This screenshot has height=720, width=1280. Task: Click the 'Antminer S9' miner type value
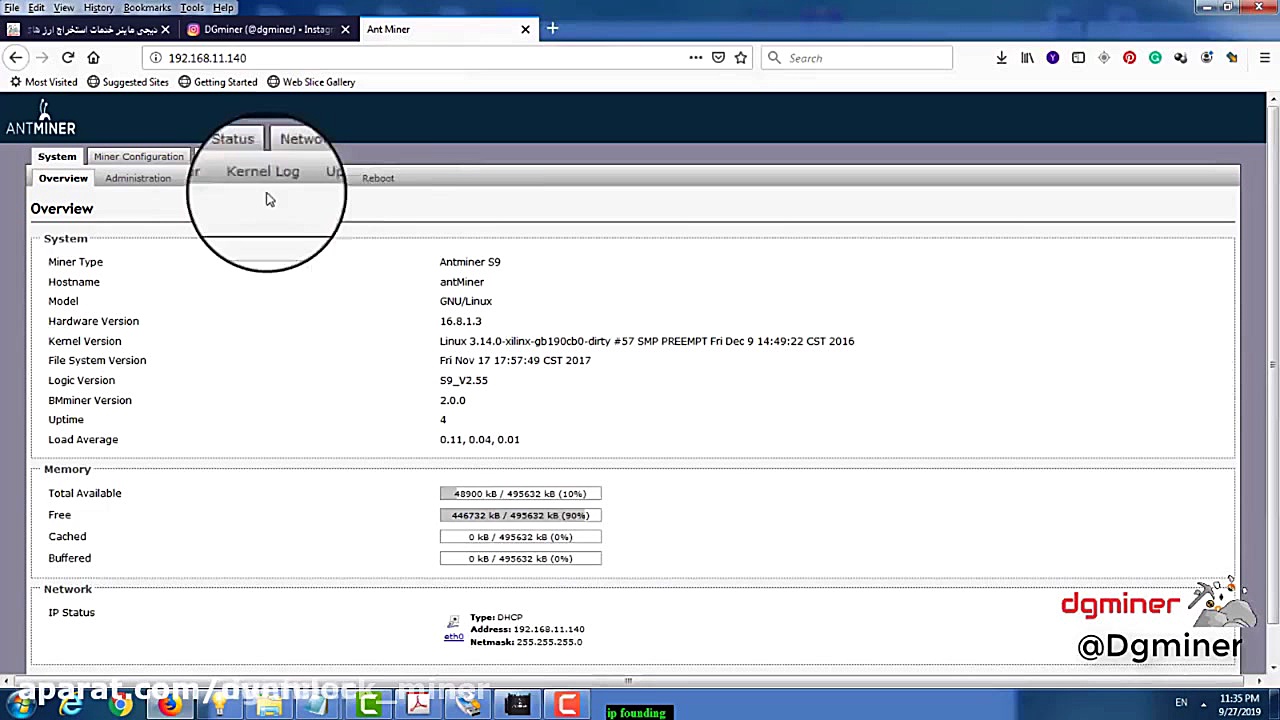point(470,262)
